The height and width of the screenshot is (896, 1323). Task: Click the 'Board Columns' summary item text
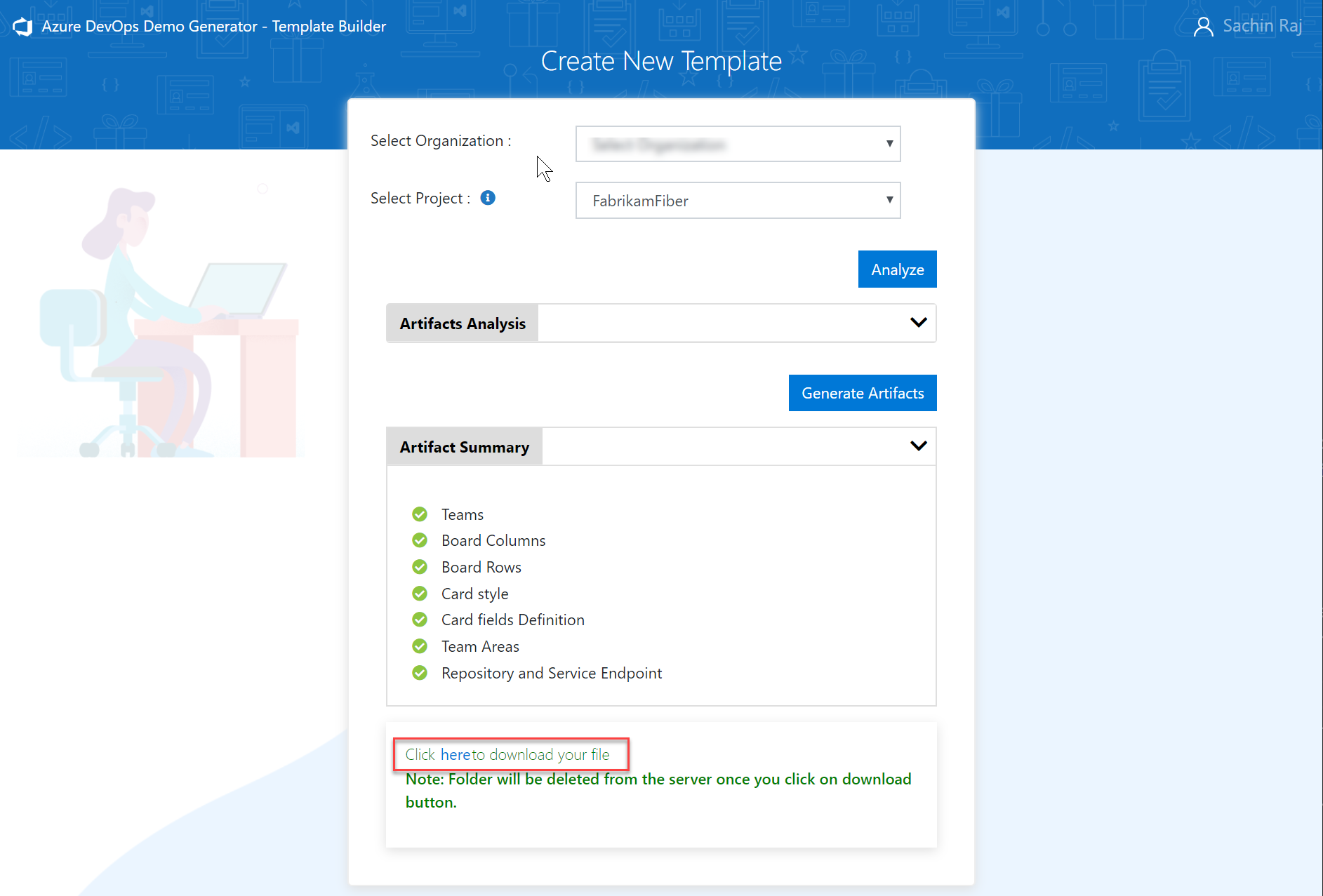pyautogui.click(x=493, y=540)
